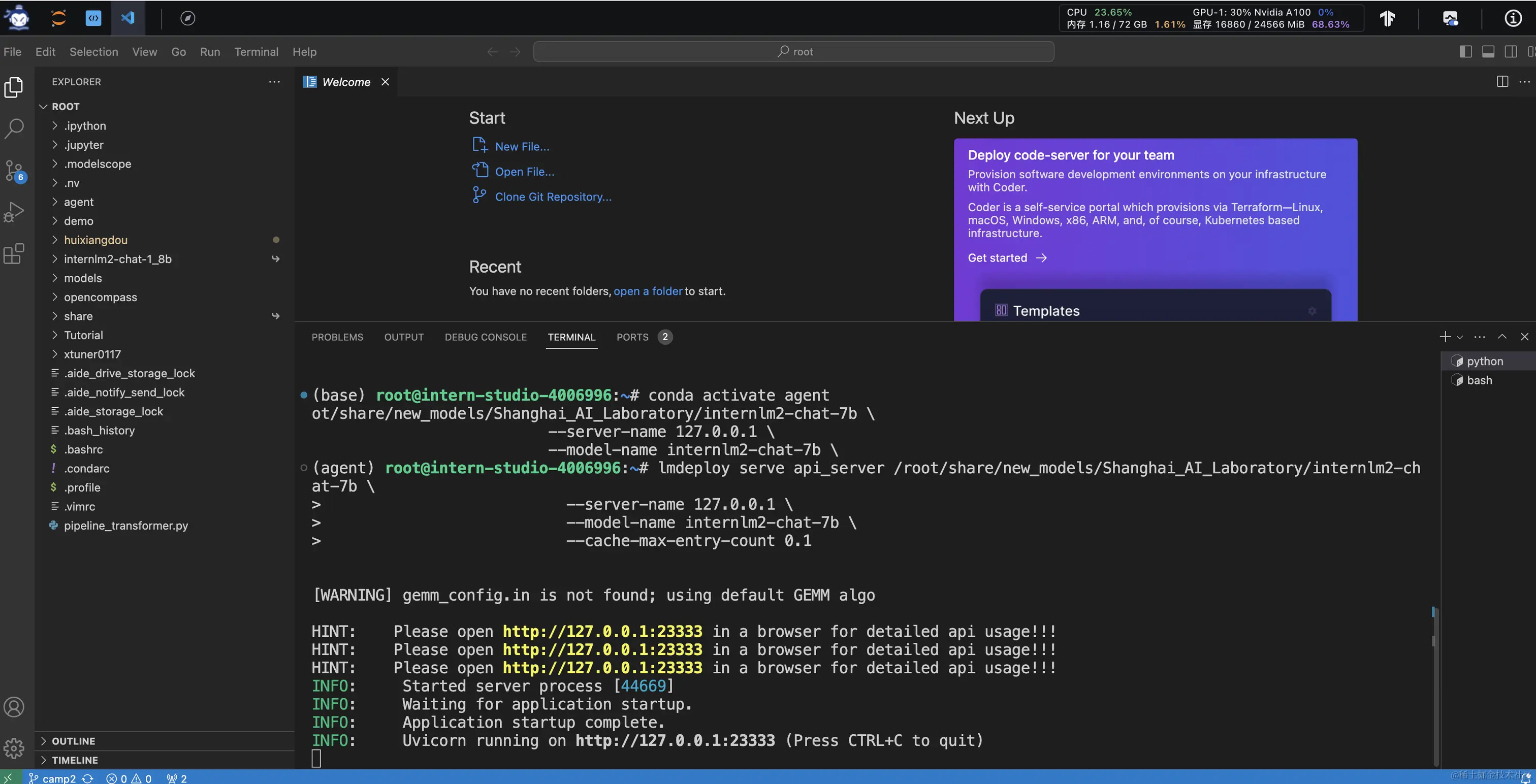Open editor More Actions ellipsis
1536x784 pixels.
coord(1525,82)
